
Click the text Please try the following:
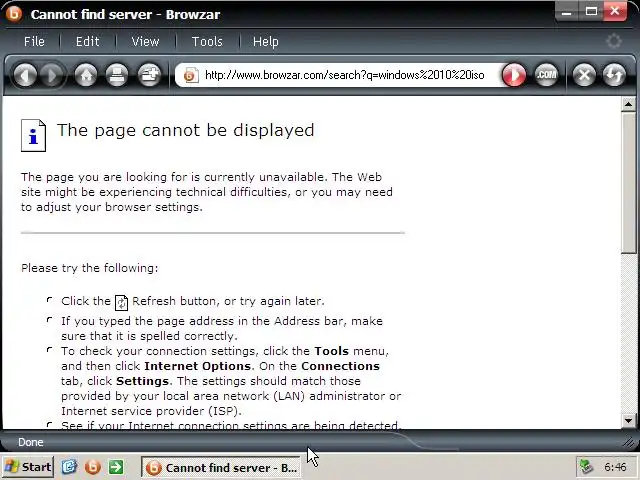coord(89,268)
